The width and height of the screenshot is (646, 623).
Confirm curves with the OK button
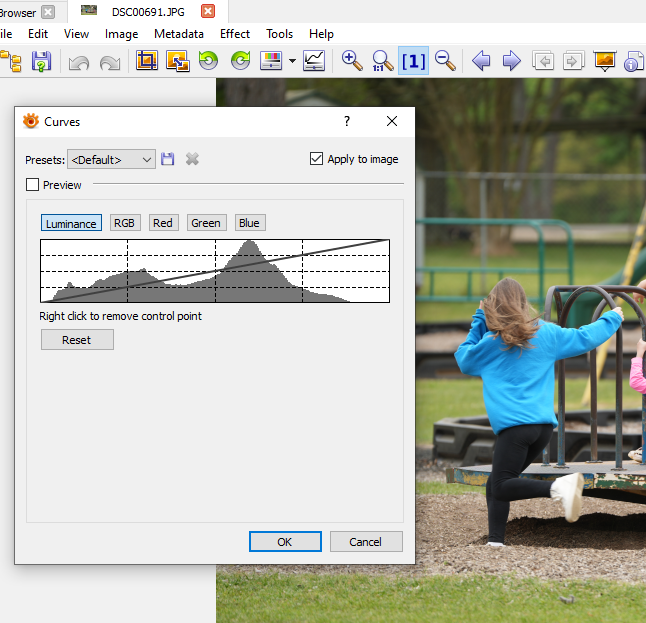285,542
